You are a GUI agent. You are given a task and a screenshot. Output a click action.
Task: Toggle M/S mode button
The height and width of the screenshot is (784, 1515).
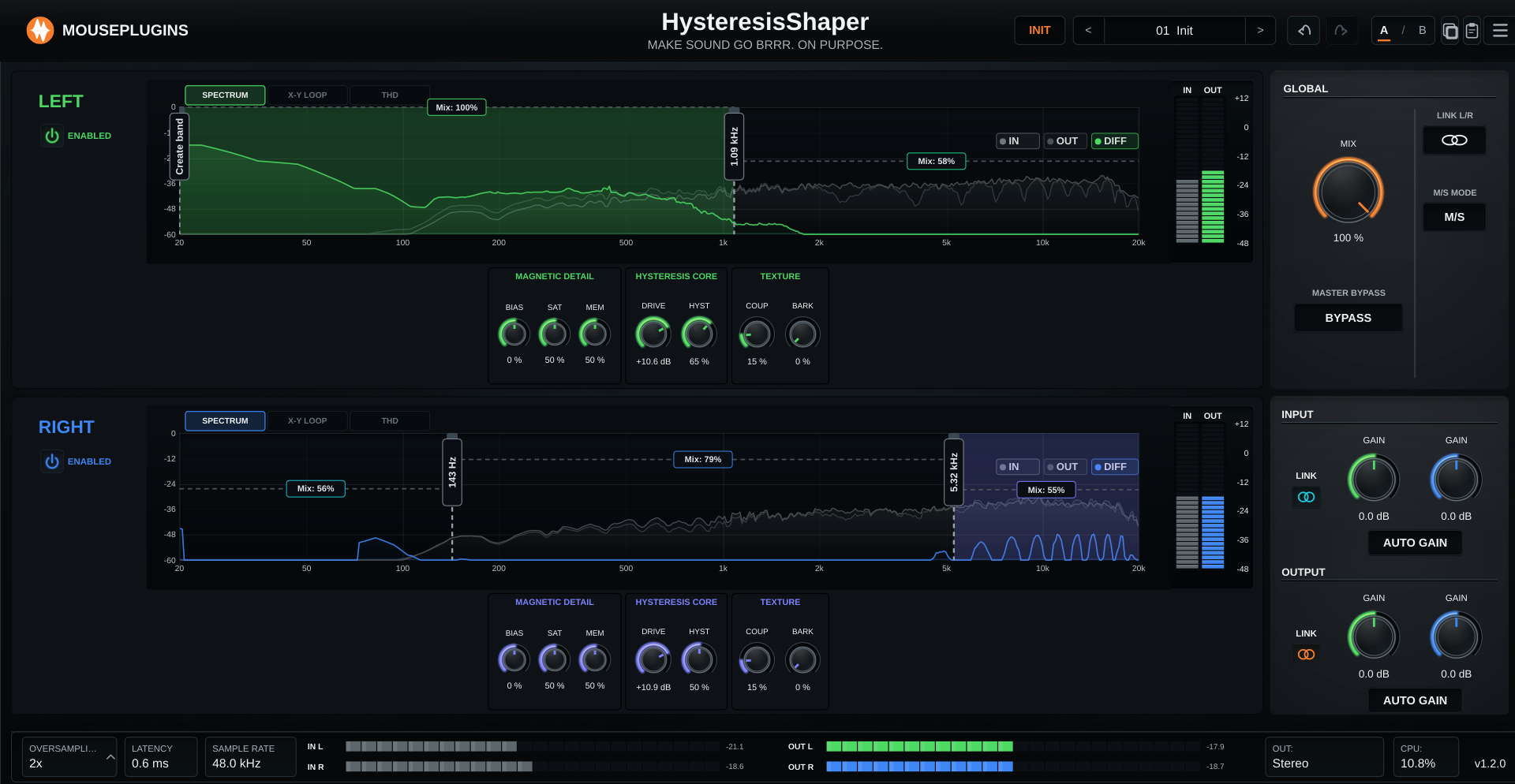pyautogui.click(x=1454, y=217)
